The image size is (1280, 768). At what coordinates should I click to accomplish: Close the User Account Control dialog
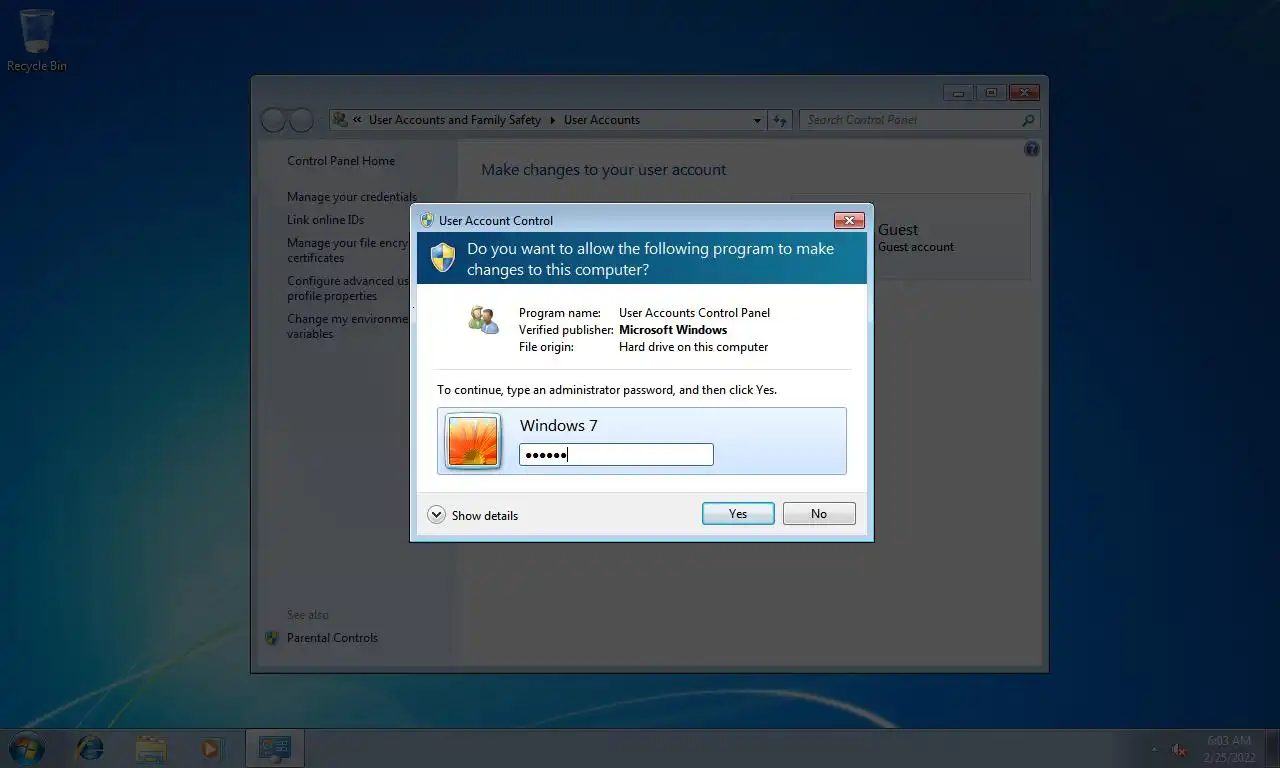click(x=849, y=220)
